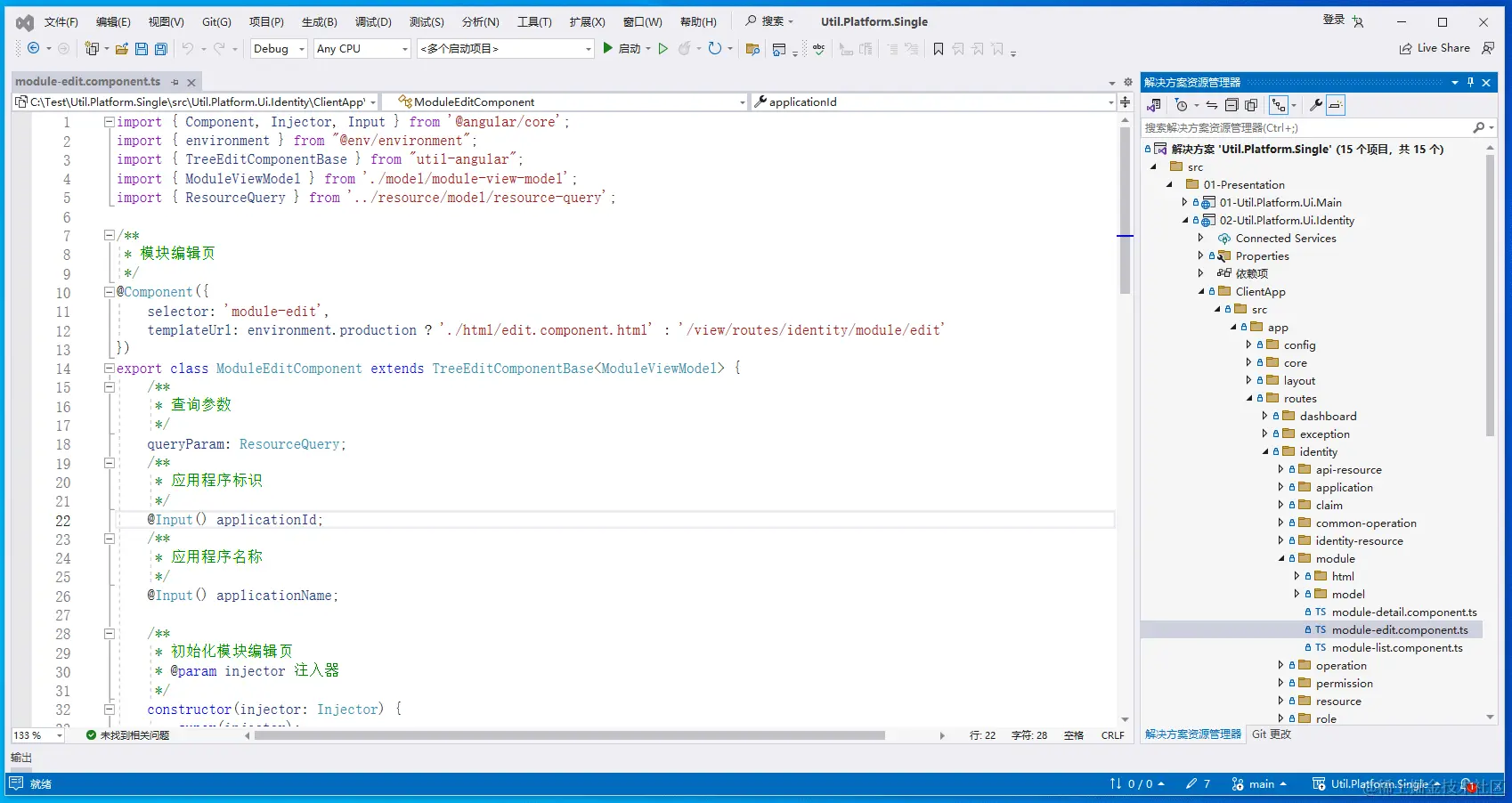Image resolution: width=1512 pixels, height=803 pixels.
Task: Open the 调试(D) menu
Action: [372, 21]
